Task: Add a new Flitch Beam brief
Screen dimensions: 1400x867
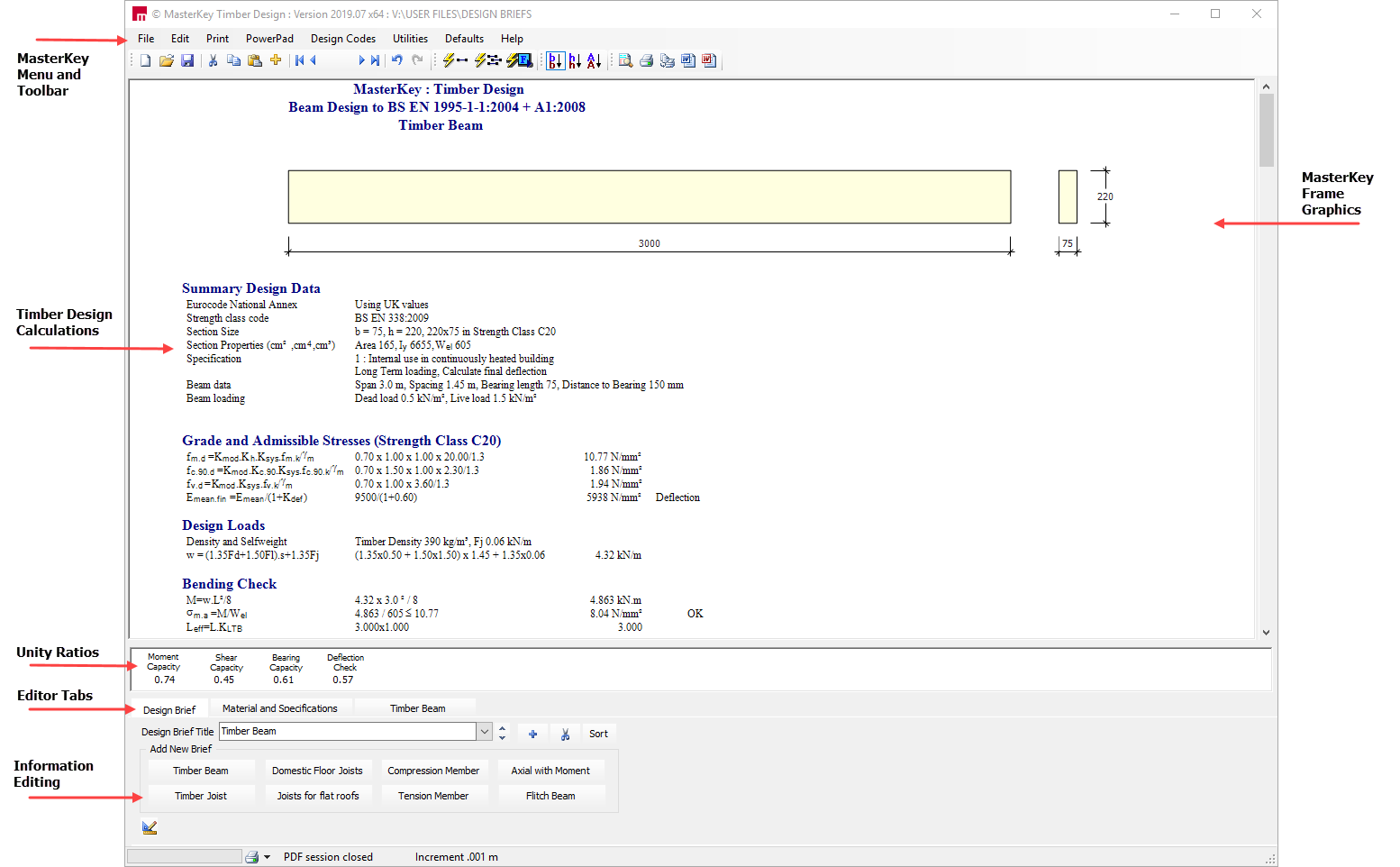Action: coord(550,796)
